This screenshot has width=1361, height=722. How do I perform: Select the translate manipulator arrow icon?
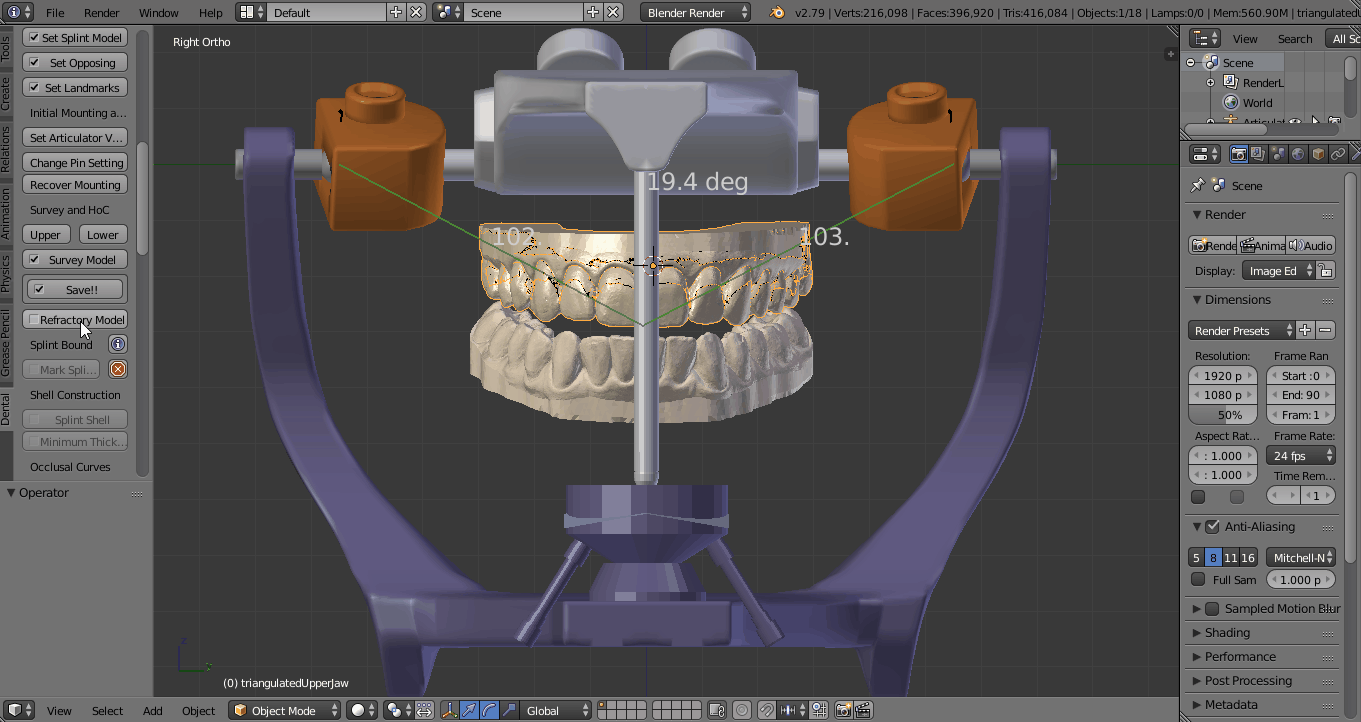pyautogui.click(x=469, y=710)
